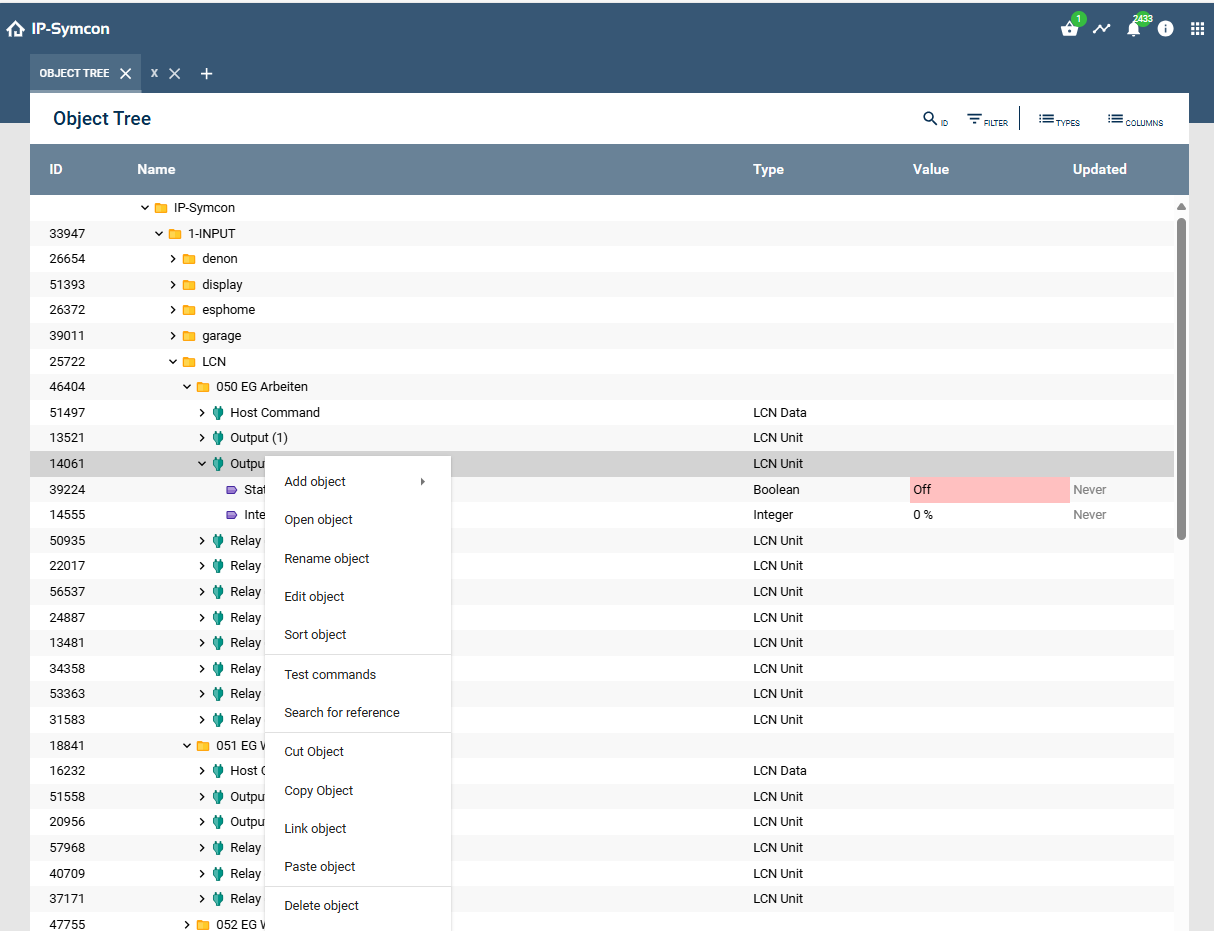Add a new tab with plus icon
Image resolution: width=1214 pixels, height=931 pixels.
(x=206, y=73)
